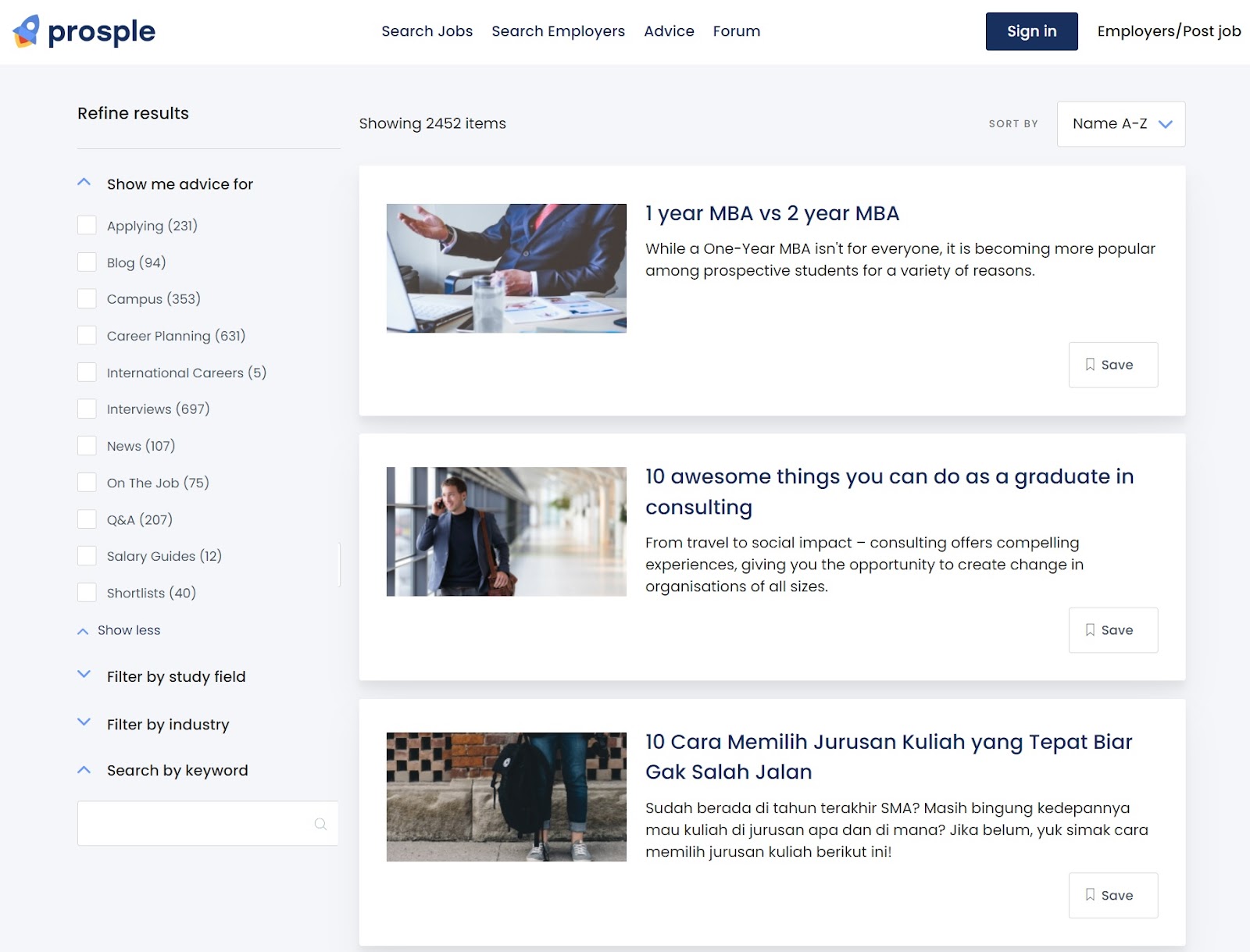Check the Blog (94) filter

(87, 262)
